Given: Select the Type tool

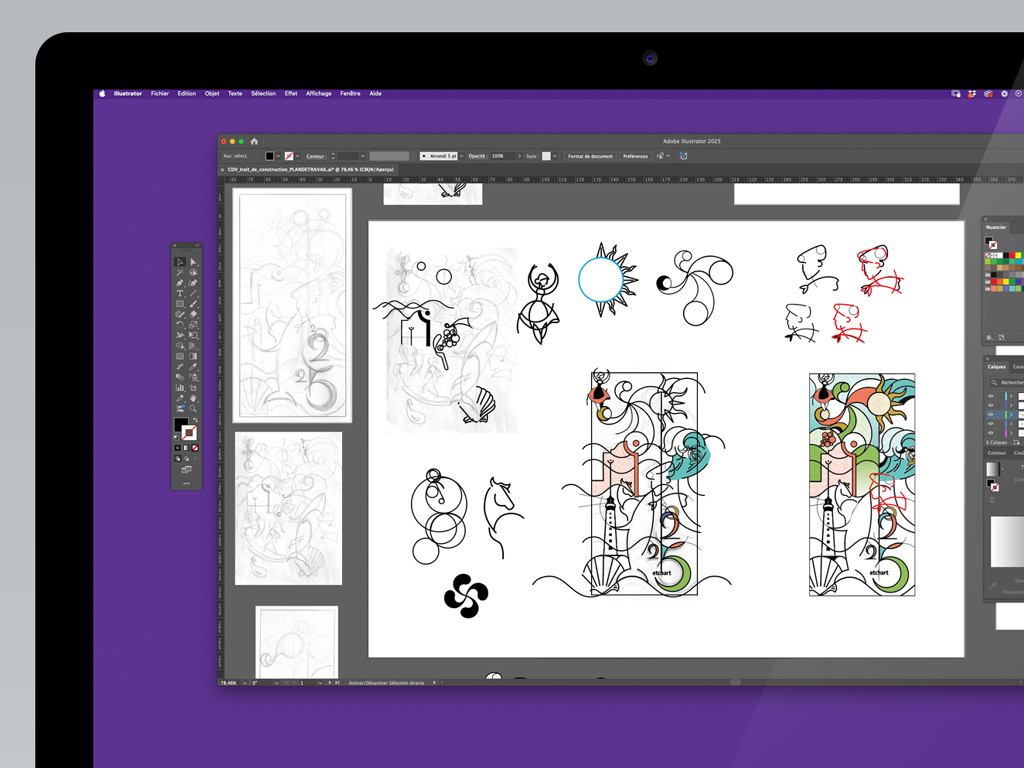Looking at the screenshot, I should [x=180, y=293].
